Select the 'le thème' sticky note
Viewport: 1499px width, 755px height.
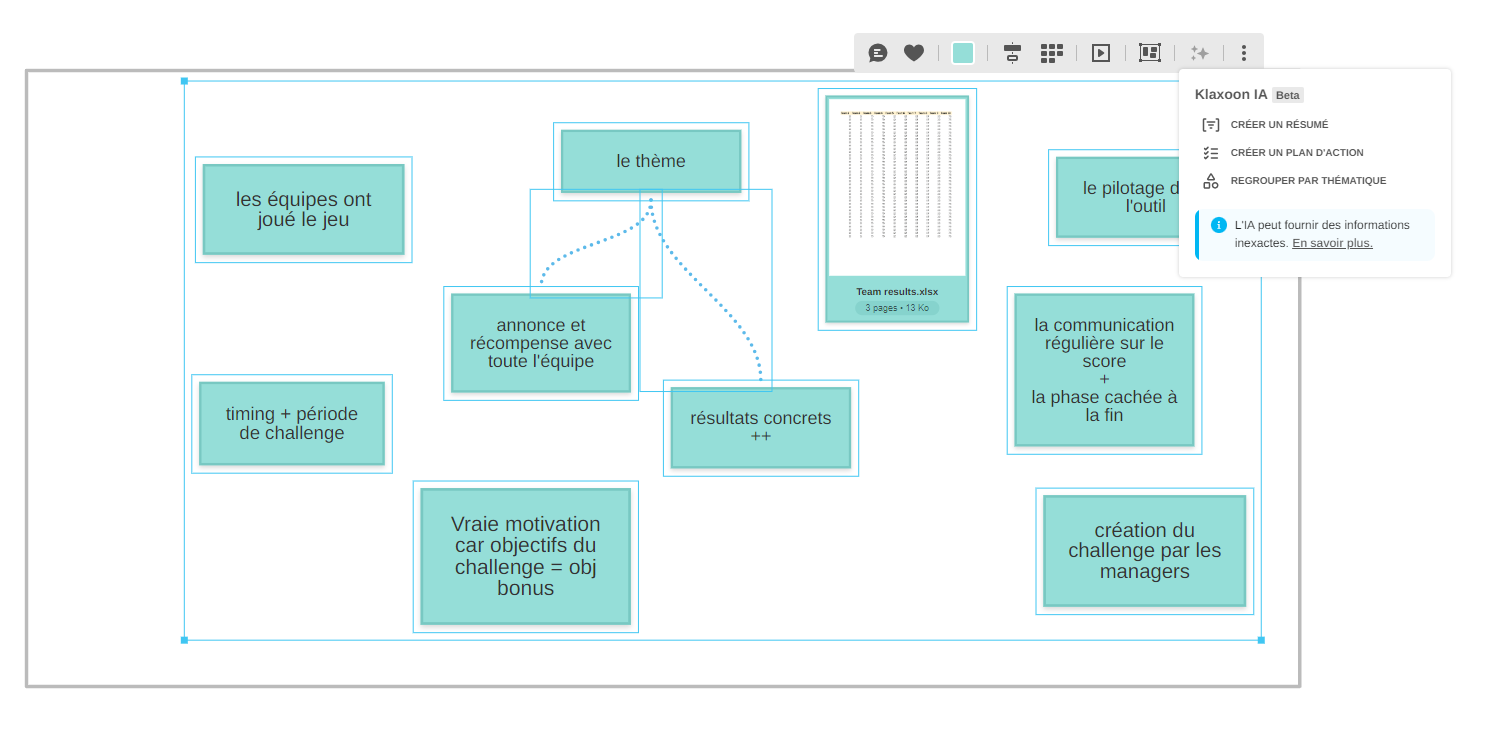click(x=651, y=161)
